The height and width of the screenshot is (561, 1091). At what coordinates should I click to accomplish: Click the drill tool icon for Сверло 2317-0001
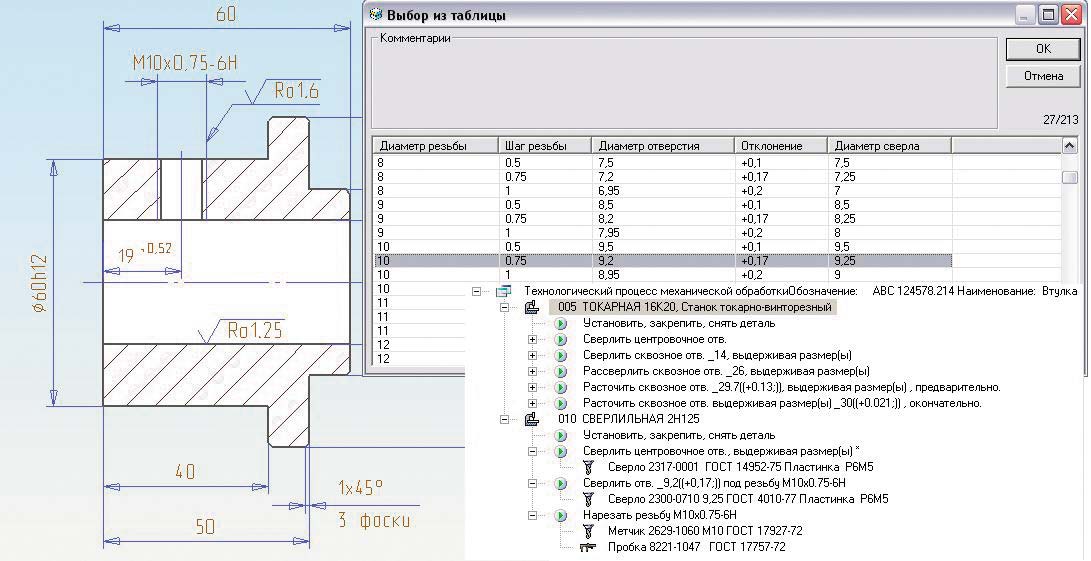tap(588, 467)
